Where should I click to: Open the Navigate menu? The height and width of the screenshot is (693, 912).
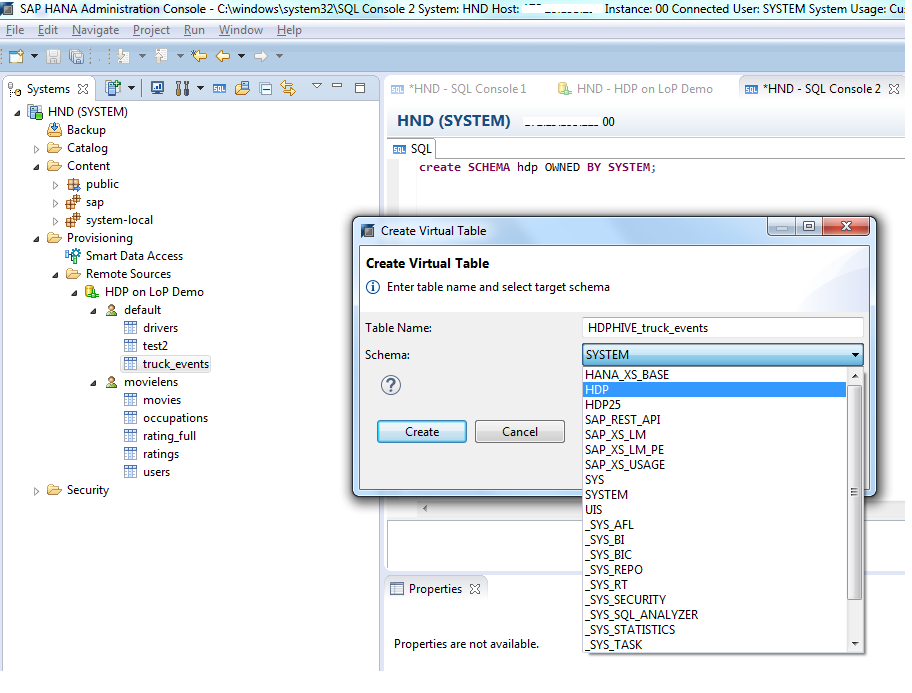pos(95,30)
